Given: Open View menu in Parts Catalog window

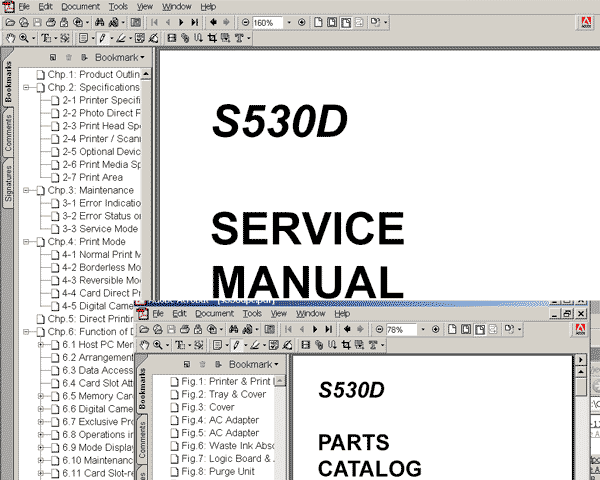Looking at the screenshot, I should (x=279, y=313).
